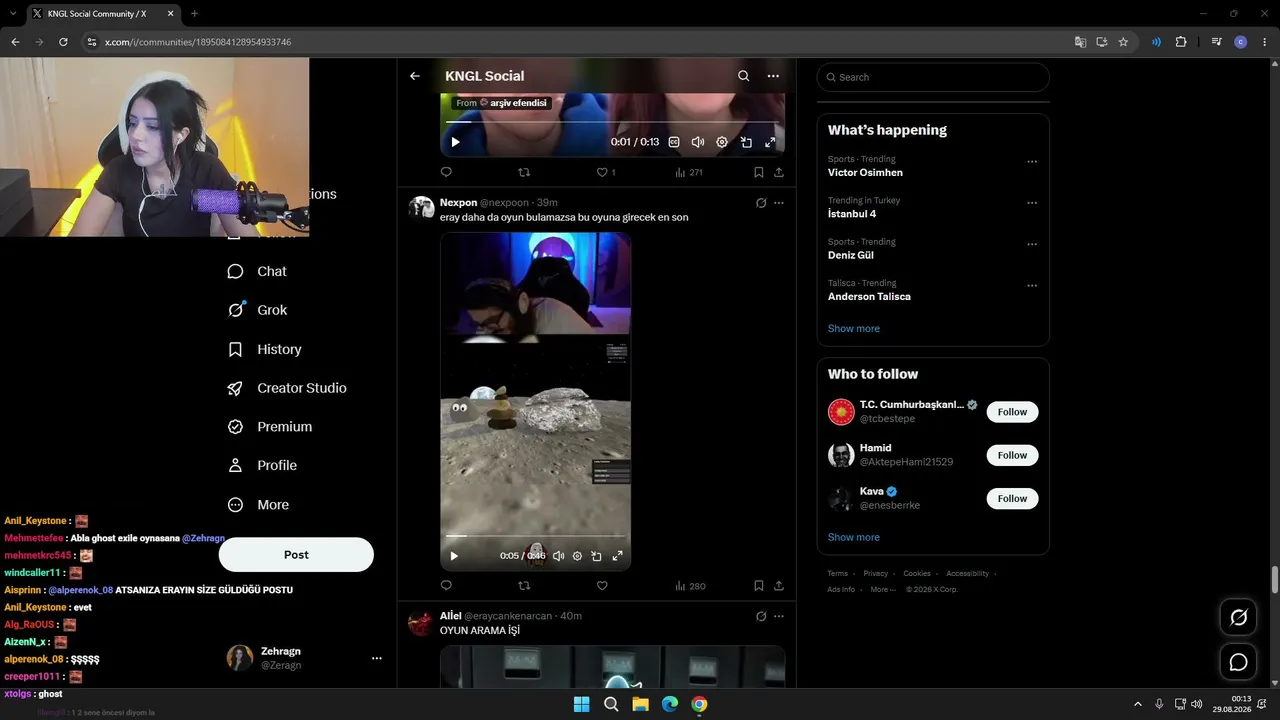The image size is (1280, 720).
Task: Open options for Anderson Talisca trend
Action: (x=1032, y=286)
